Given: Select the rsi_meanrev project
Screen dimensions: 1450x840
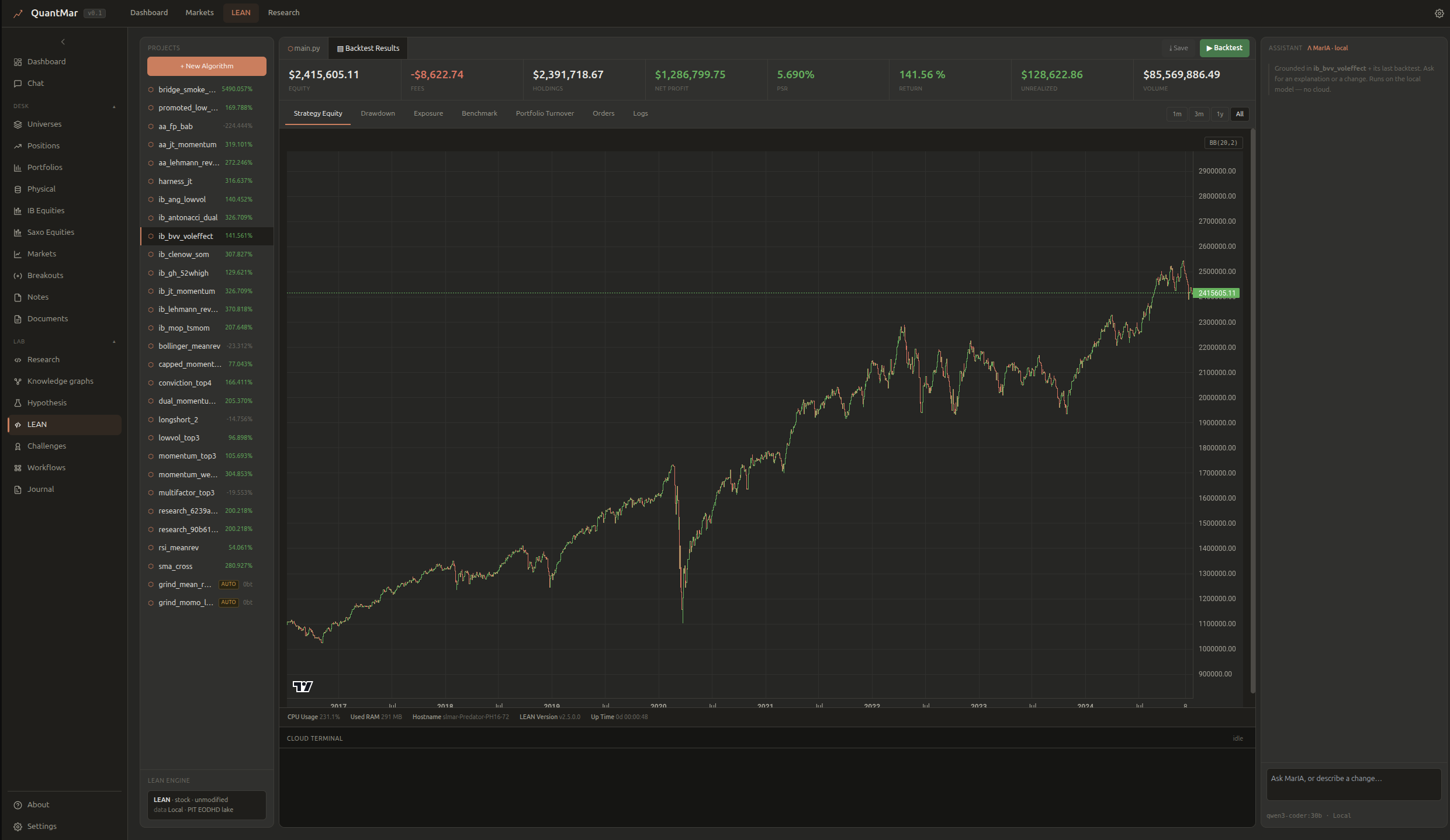Looking at the screenshot, I should click(206, 547).
